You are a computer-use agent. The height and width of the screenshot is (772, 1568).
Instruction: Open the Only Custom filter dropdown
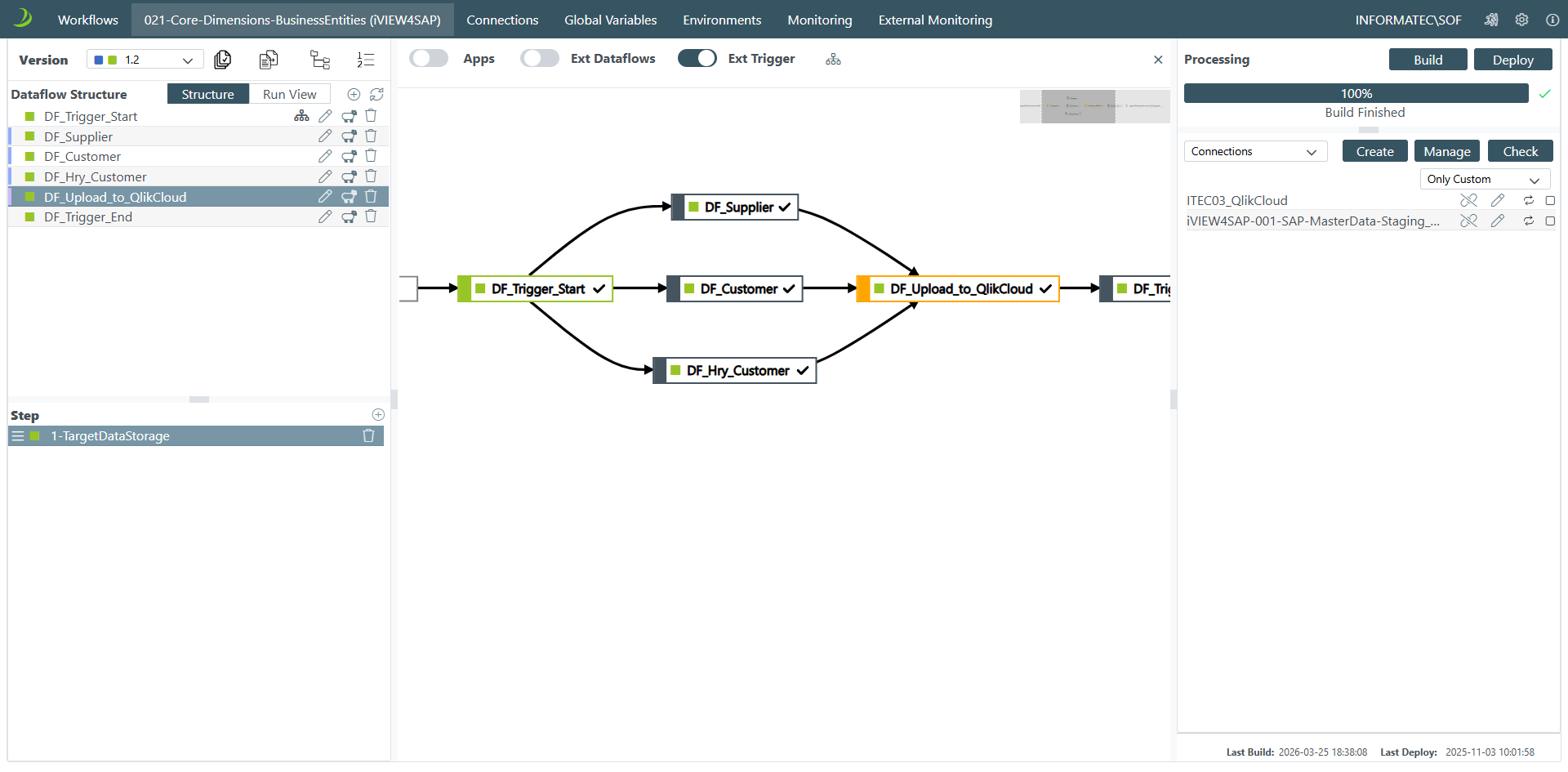(x=1484, y=180)
